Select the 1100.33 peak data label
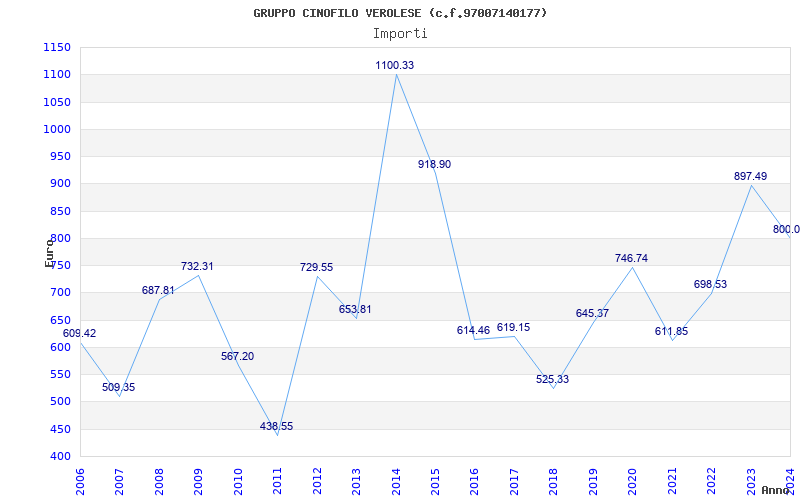800x500 pixels. (x=394, y=65)
